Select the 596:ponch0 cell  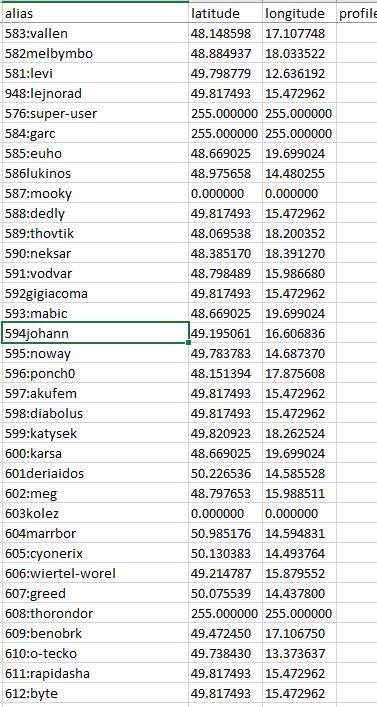click(x=95, y=373)
